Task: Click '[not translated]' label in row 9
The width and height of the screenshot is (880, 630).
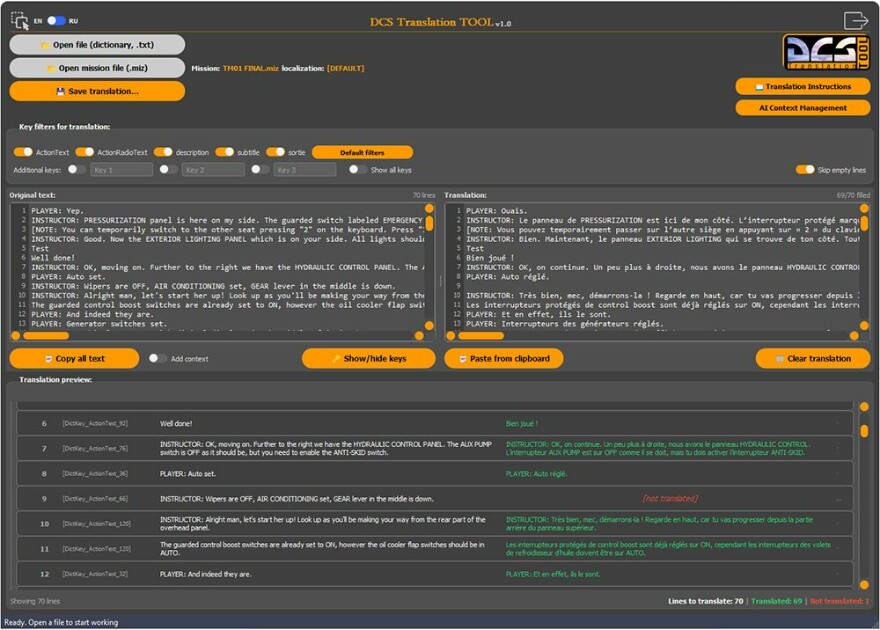Action: coord(671,498)
